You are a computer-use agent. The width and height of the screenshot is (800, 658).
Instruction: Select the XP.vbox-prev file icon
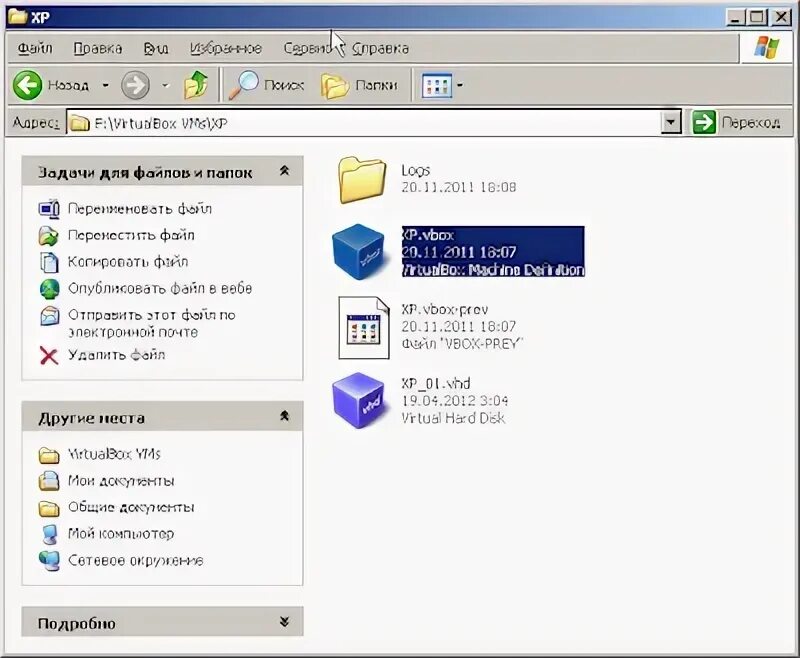pos(364,328)
